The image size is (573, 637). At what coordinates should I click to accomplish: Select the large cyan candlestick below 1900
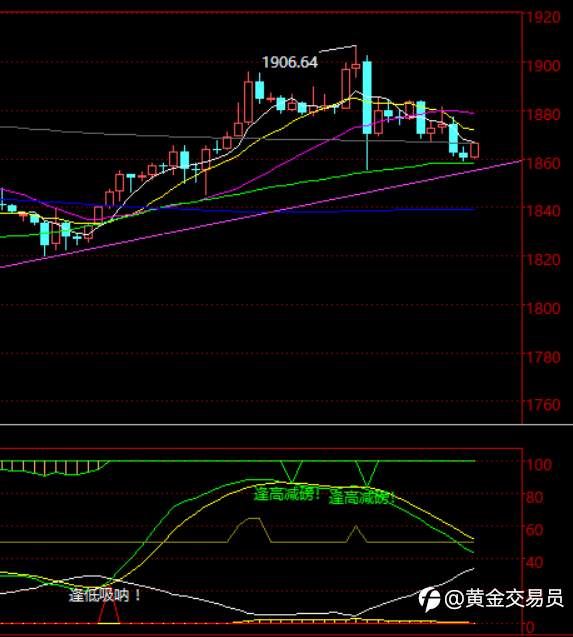pyautogui.click(x=367, y=98)
